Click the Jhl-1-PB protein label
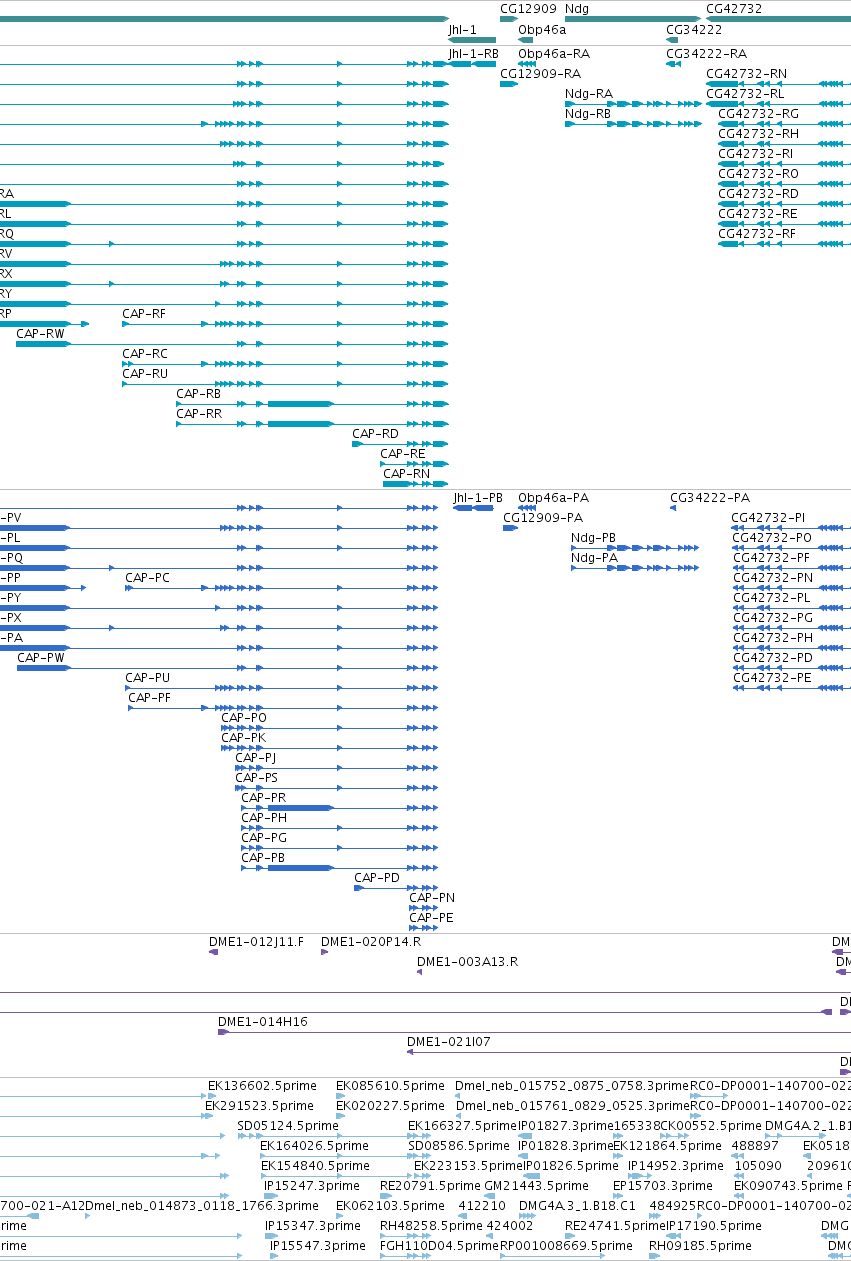Screen dimensions: 851x1261 click(478, 498)
